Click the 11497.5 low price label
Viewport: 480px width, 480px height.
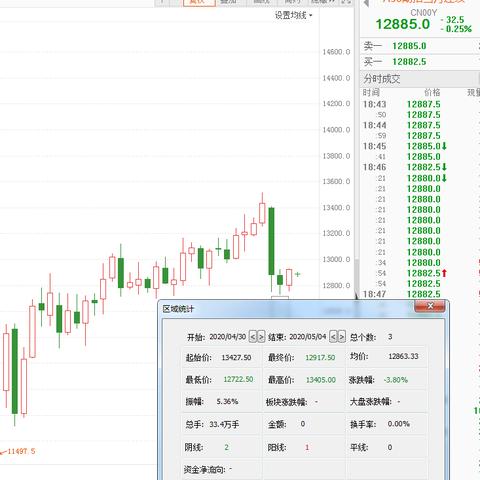point(21,451)
